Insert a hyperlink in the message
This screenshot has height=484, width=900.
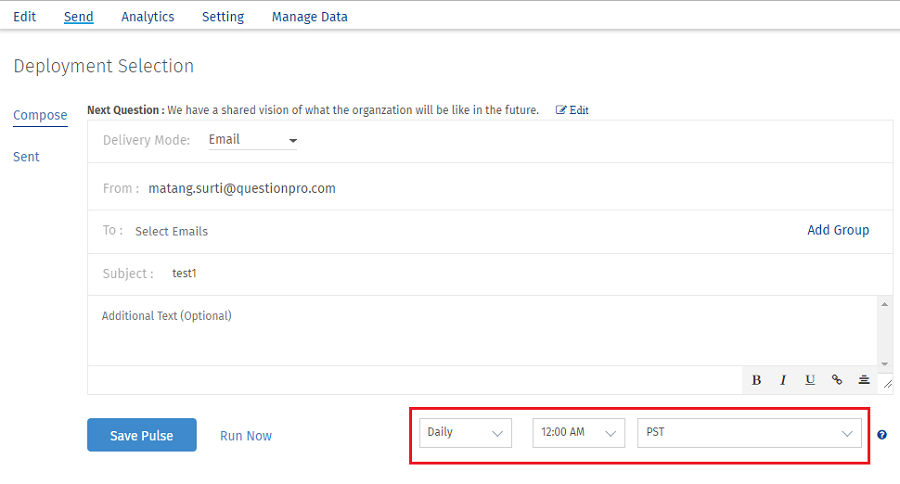837,380
